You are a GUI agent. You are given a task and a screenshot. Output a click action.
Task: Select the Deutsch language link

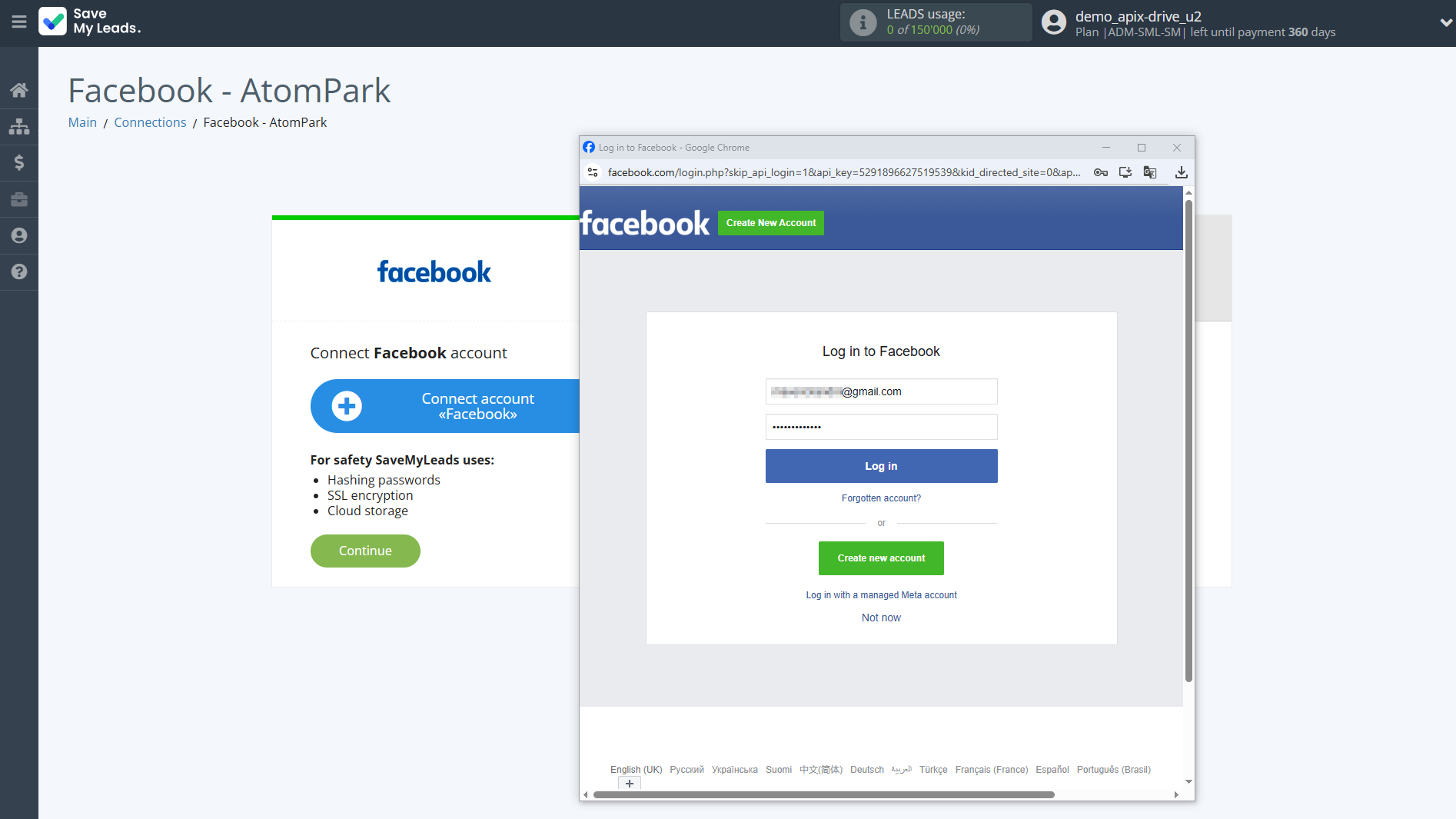click(x=866, y=770)
